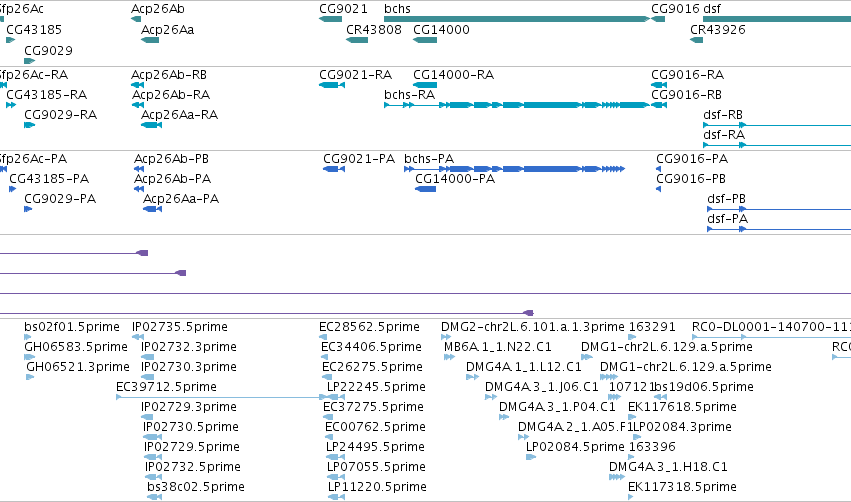Click the CR43808 gene glyph

(x=357, y=40)
